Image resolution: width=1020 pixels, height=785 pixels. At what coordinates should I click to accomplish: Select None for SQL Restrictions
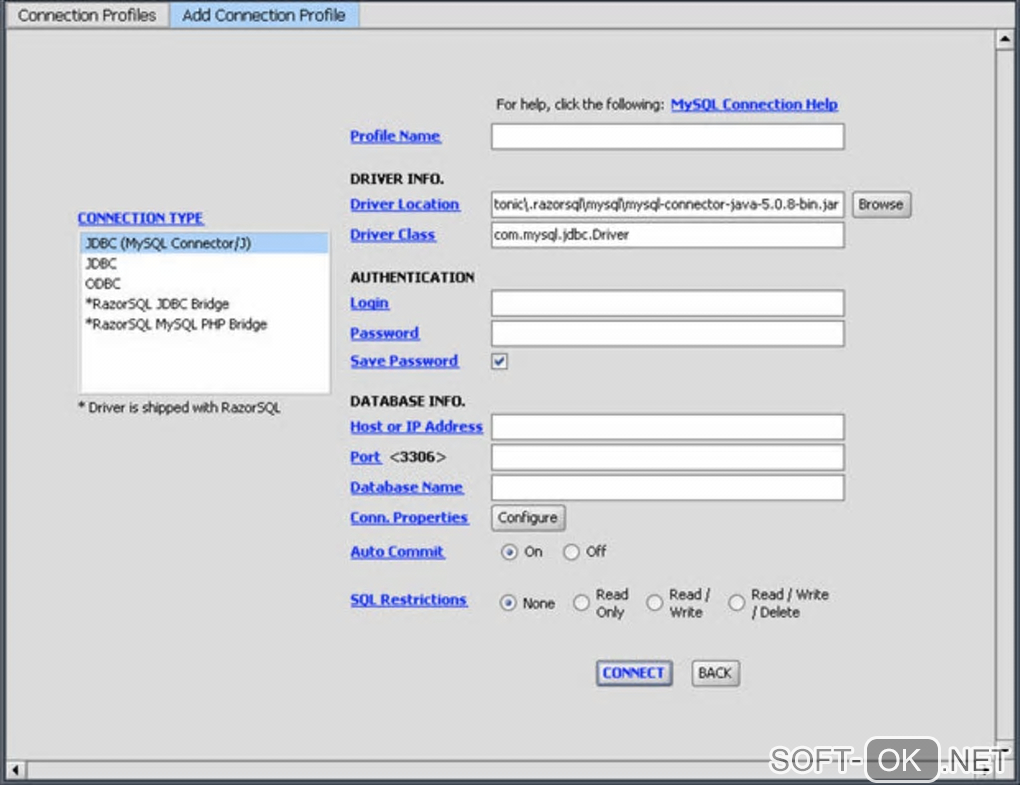(508, 604)
